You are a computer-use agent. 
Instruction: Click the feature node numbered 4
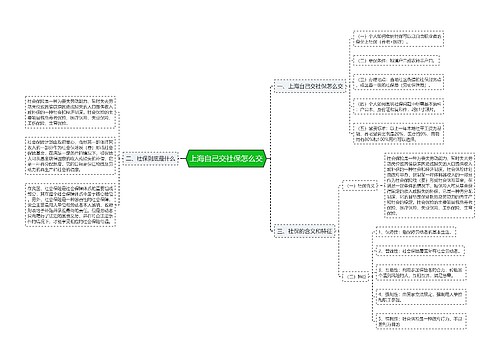pyautogui.click(x=421, y=297)
